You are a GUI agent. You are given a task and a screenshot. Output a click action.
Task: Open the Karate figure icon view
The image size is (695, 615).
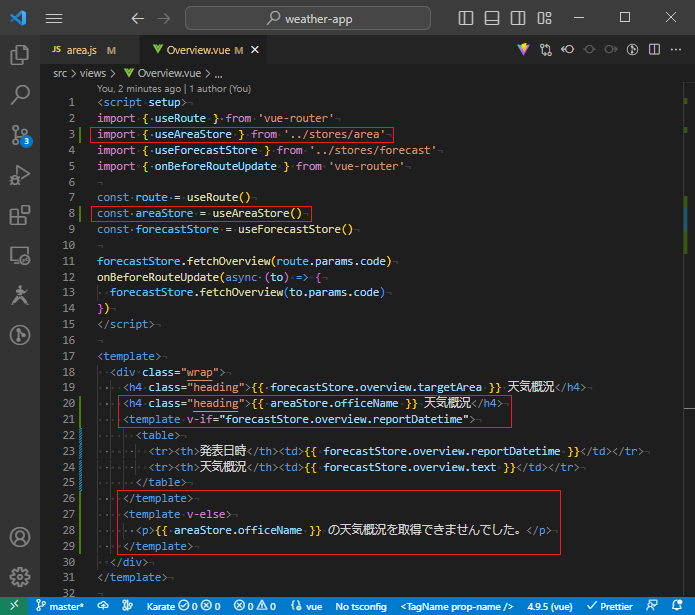click(x=20, y=295)
